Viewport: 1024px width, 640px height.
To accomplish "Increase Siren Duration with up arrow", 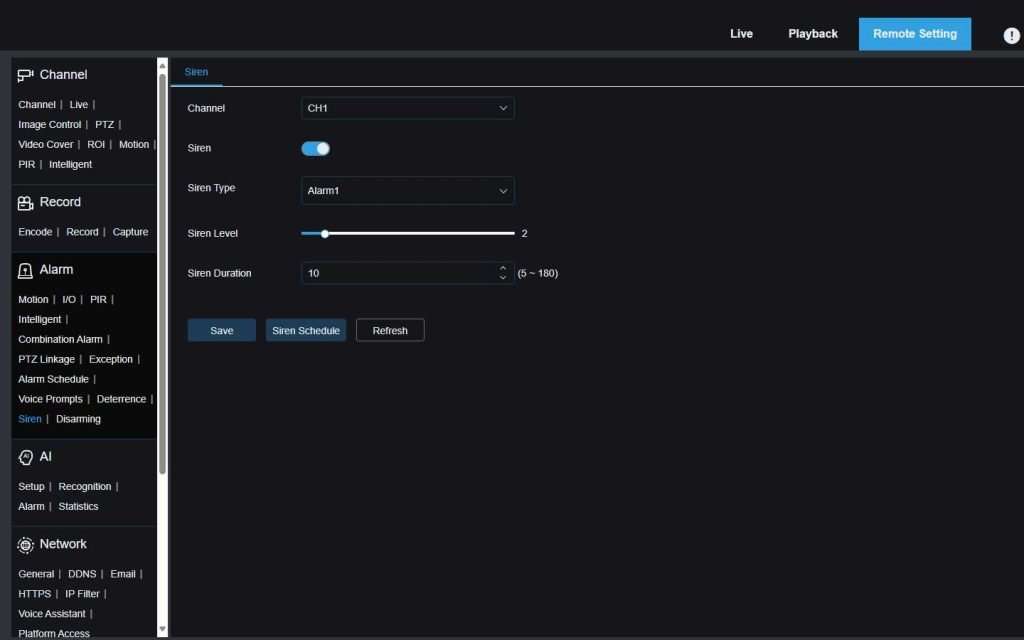I will pyautogui.click(x=502, y=268).
